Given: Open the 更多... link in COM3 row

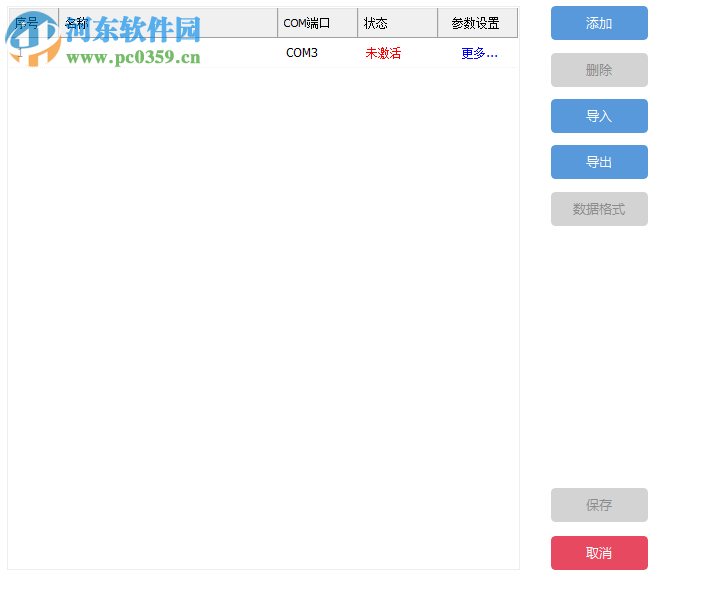Looking at the screenshot, I should (x=479, y=54).
